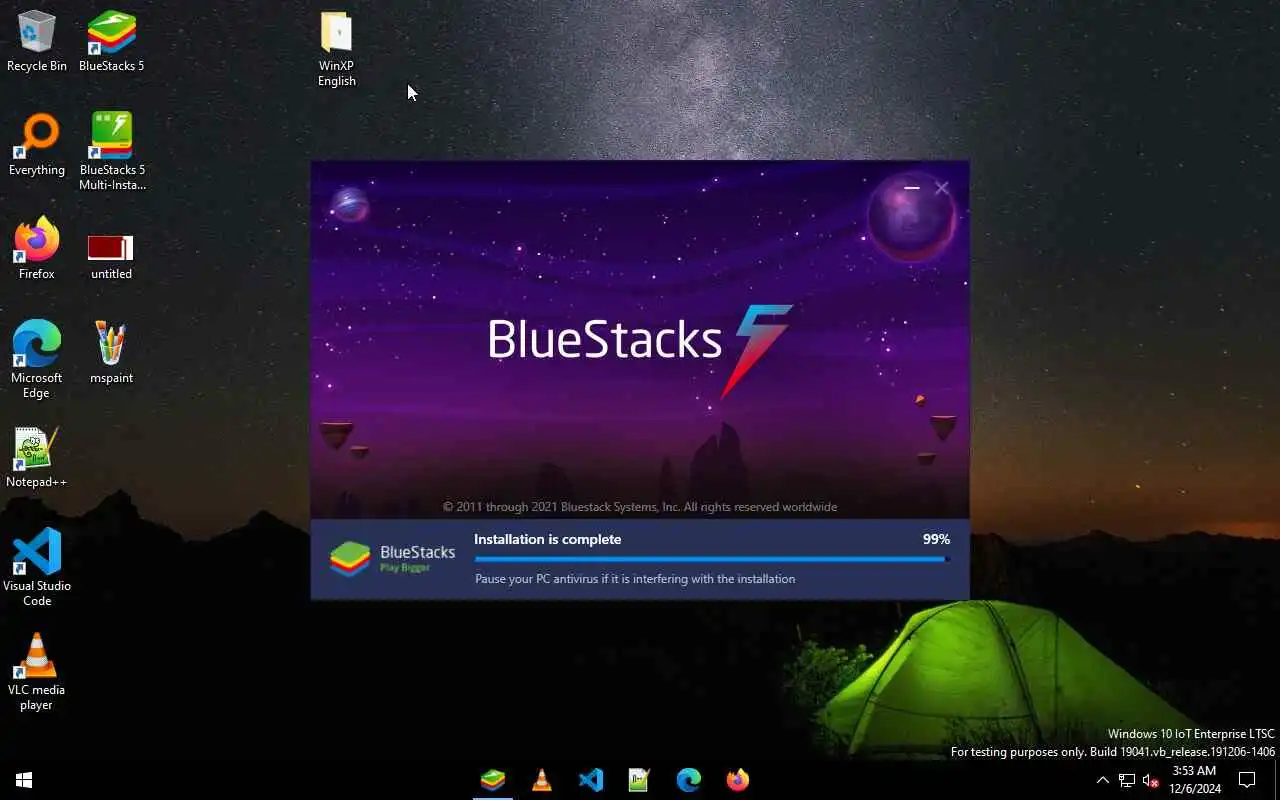Open the Action Center notifications icon

click(1247, 780)
